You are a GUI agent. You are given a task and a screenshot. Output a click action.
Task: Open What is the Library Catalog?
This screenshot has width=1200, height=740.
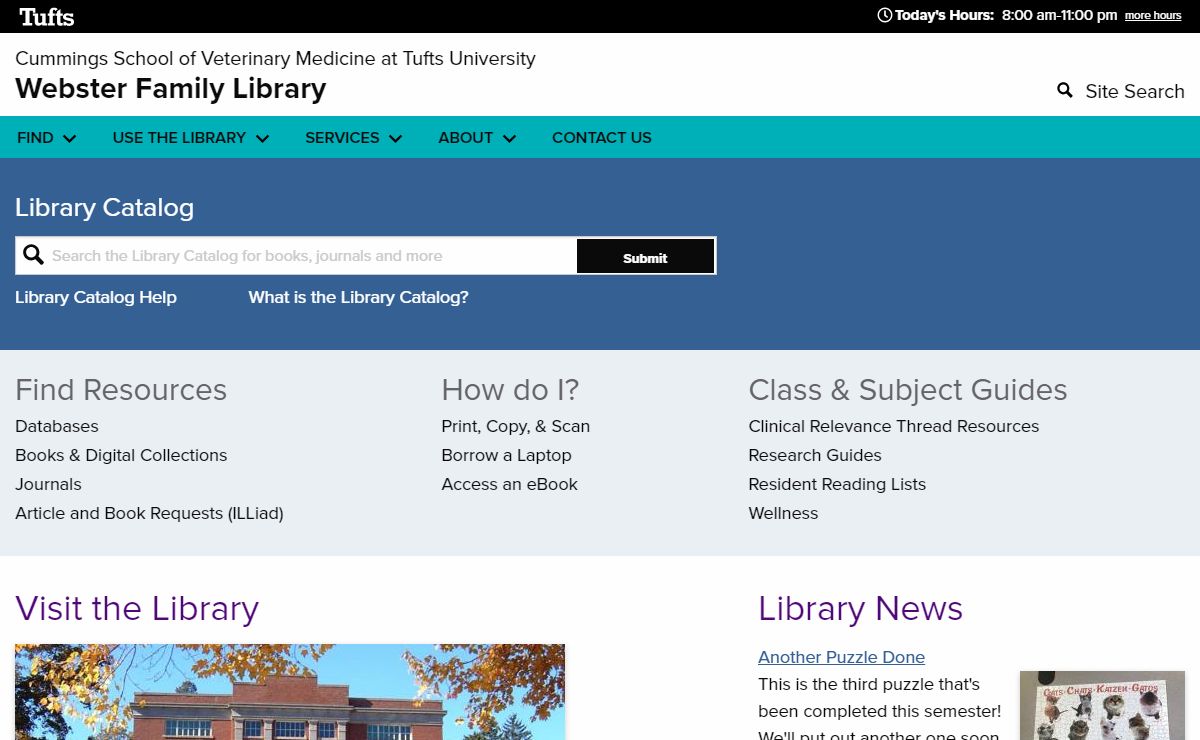pos(358,297)
